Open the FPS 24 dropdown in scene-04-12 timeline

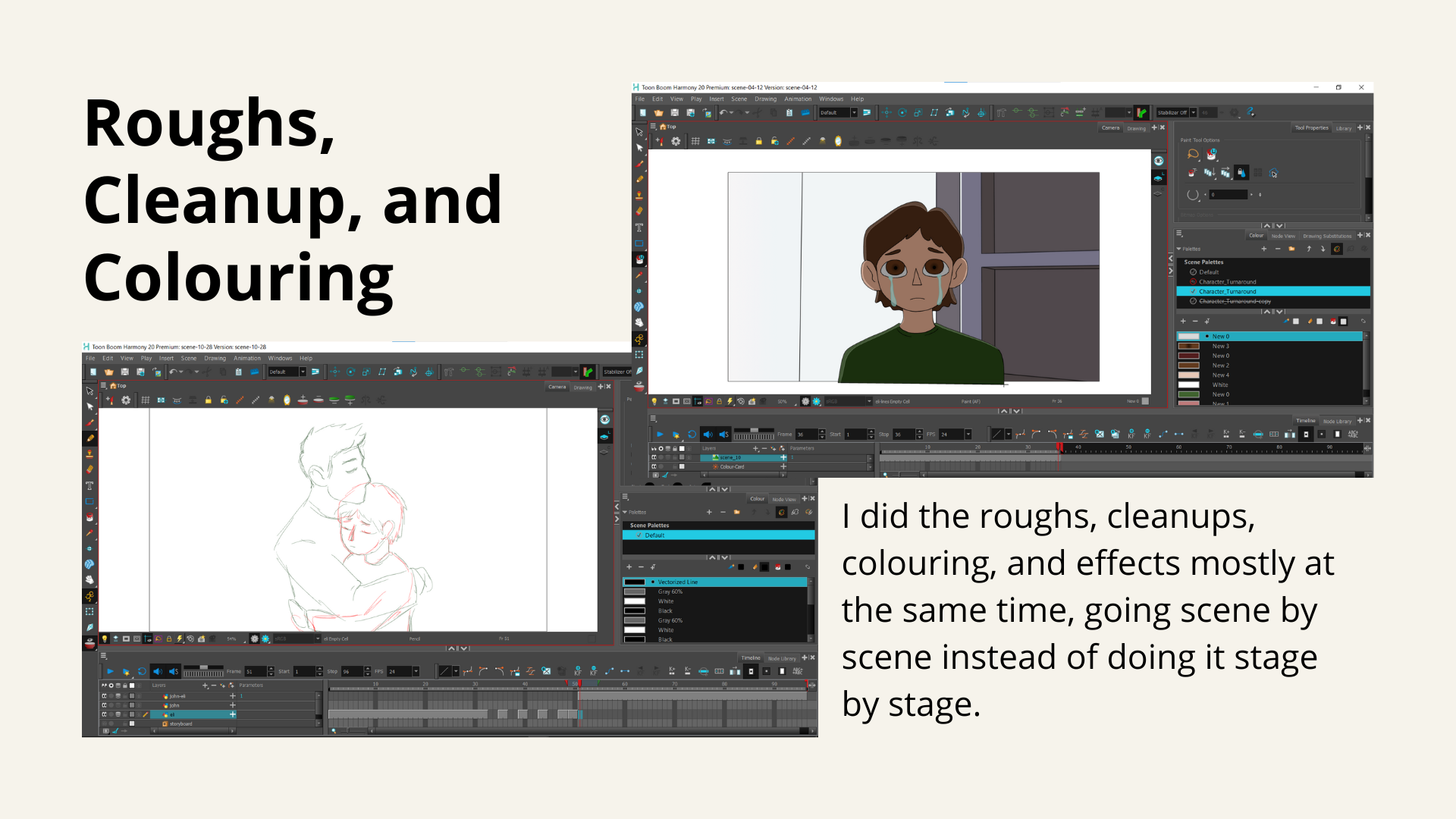[x=968, y=435]
